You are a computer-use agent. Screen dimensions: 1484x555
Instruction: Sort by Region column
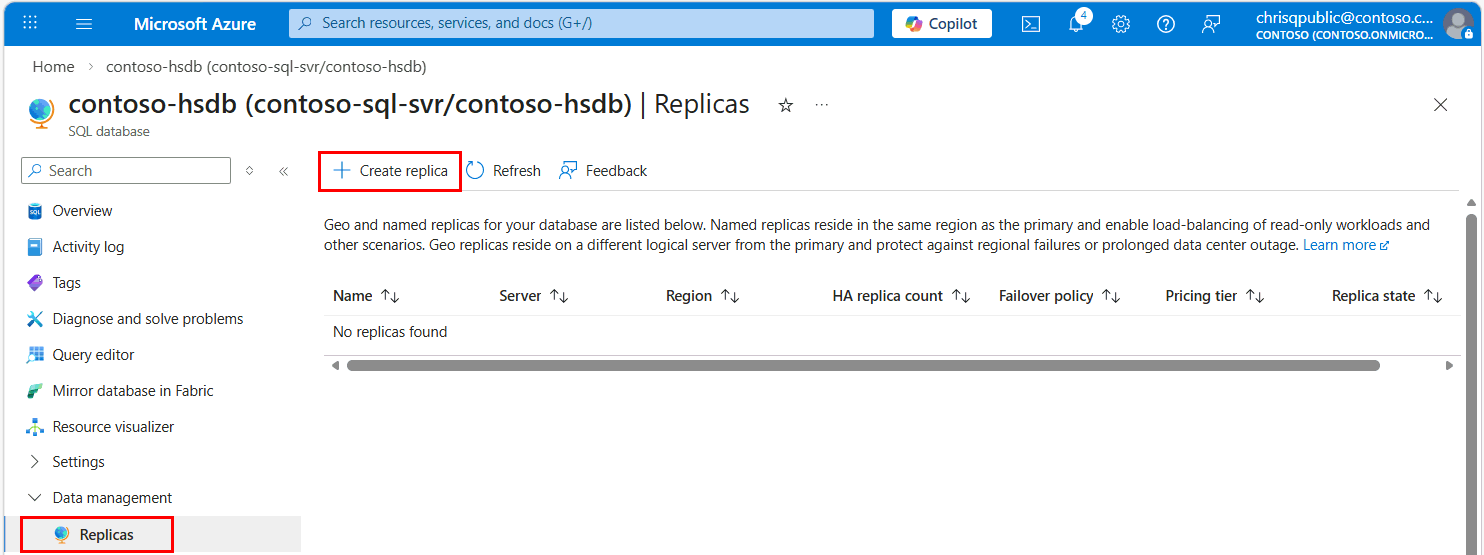[702, 296]
